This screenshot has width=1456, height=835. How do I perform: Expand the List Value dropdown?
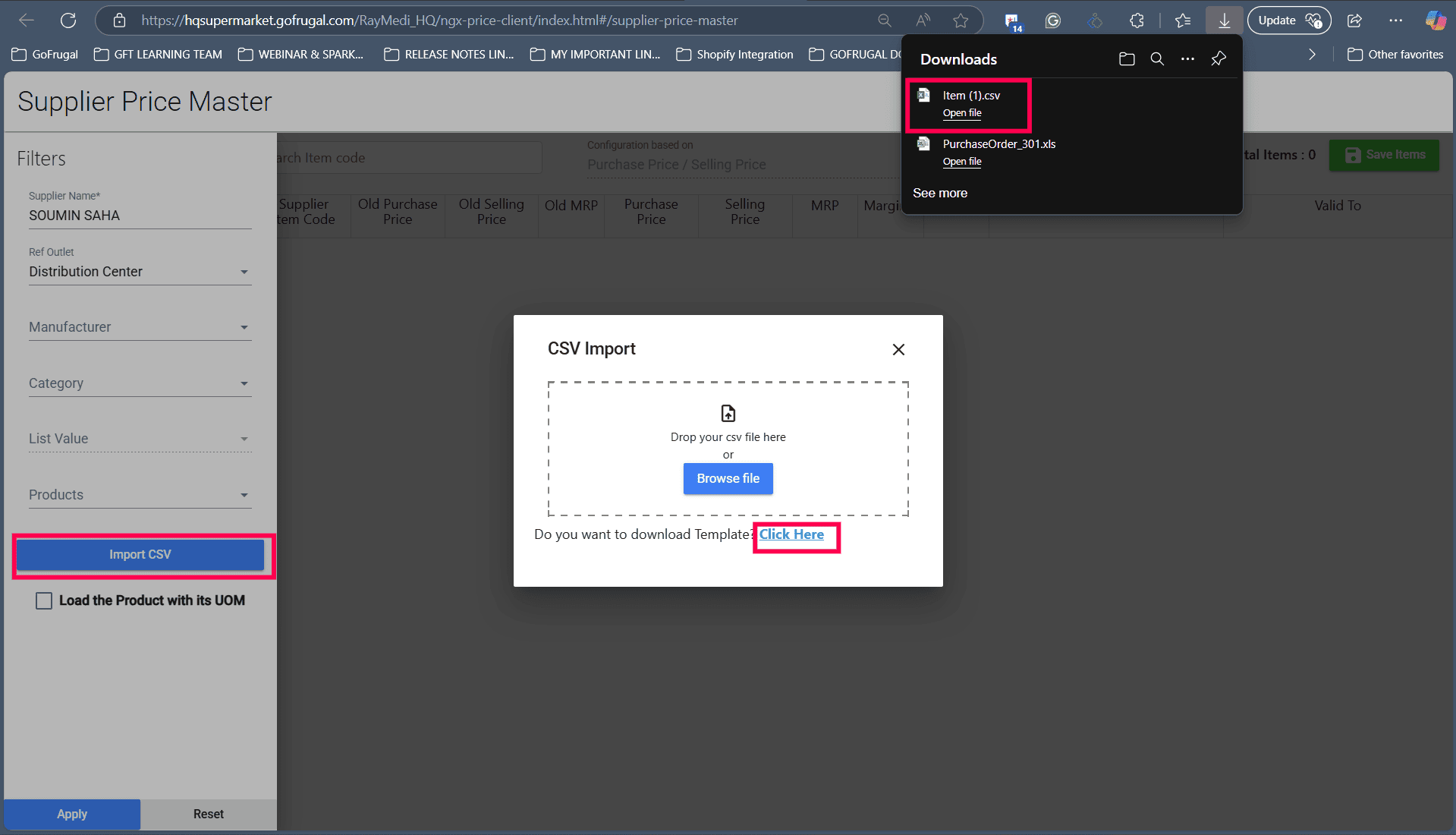pyautogui.click(x=140, y=439)
